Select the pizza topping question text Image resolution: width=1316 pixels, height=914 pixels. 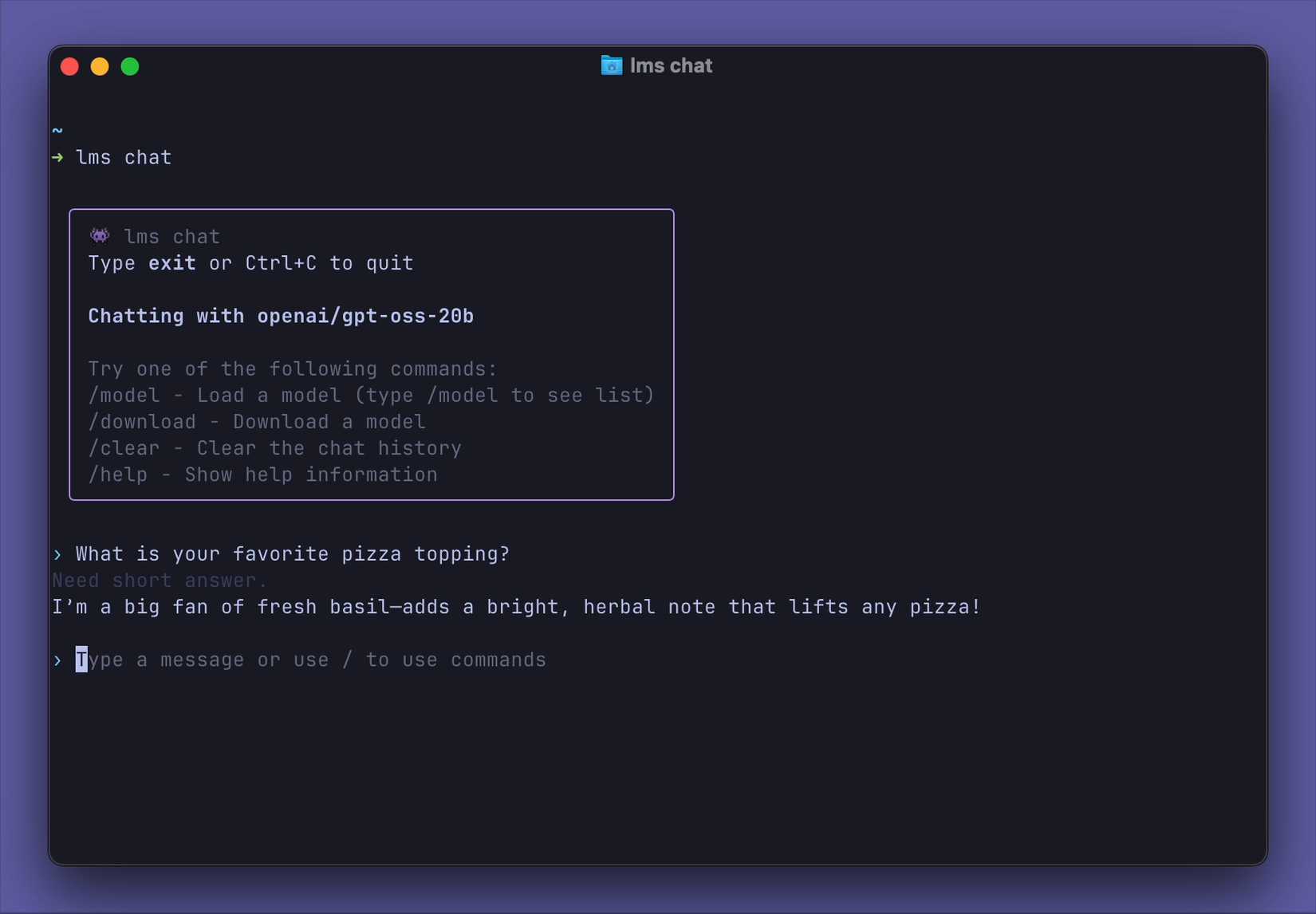coord(292,554)
